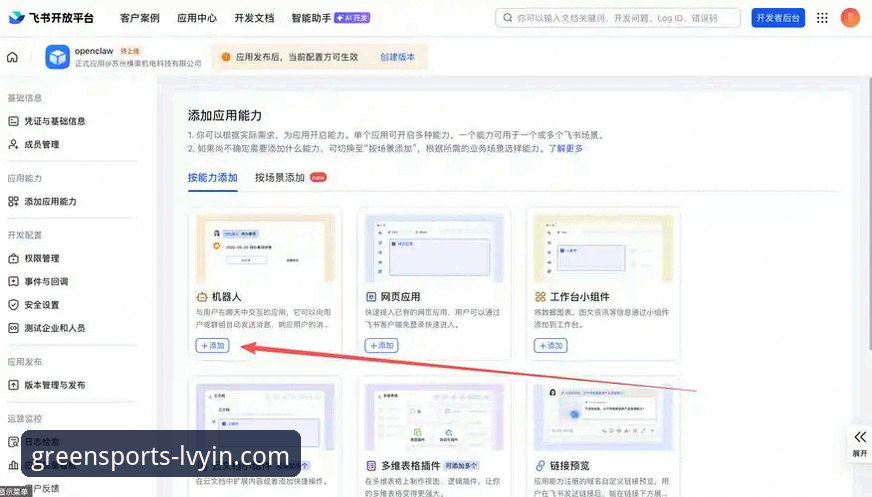Add the 网页应用 capability
The height and width of the screenshot is (497, 872).
tap(382, 345)
